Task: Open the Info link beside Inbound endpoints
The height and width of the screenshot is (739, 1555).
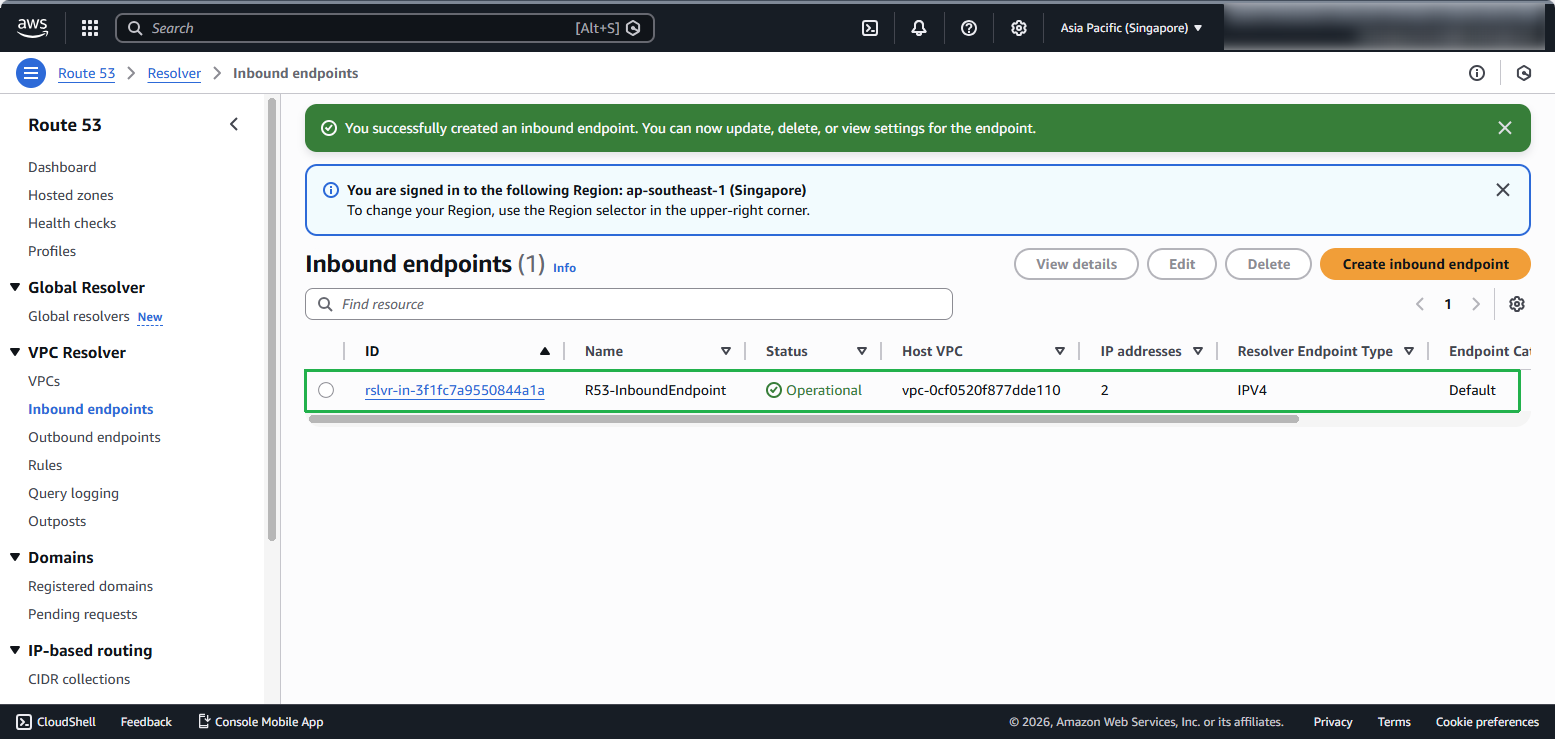Action: pos(564,268)
